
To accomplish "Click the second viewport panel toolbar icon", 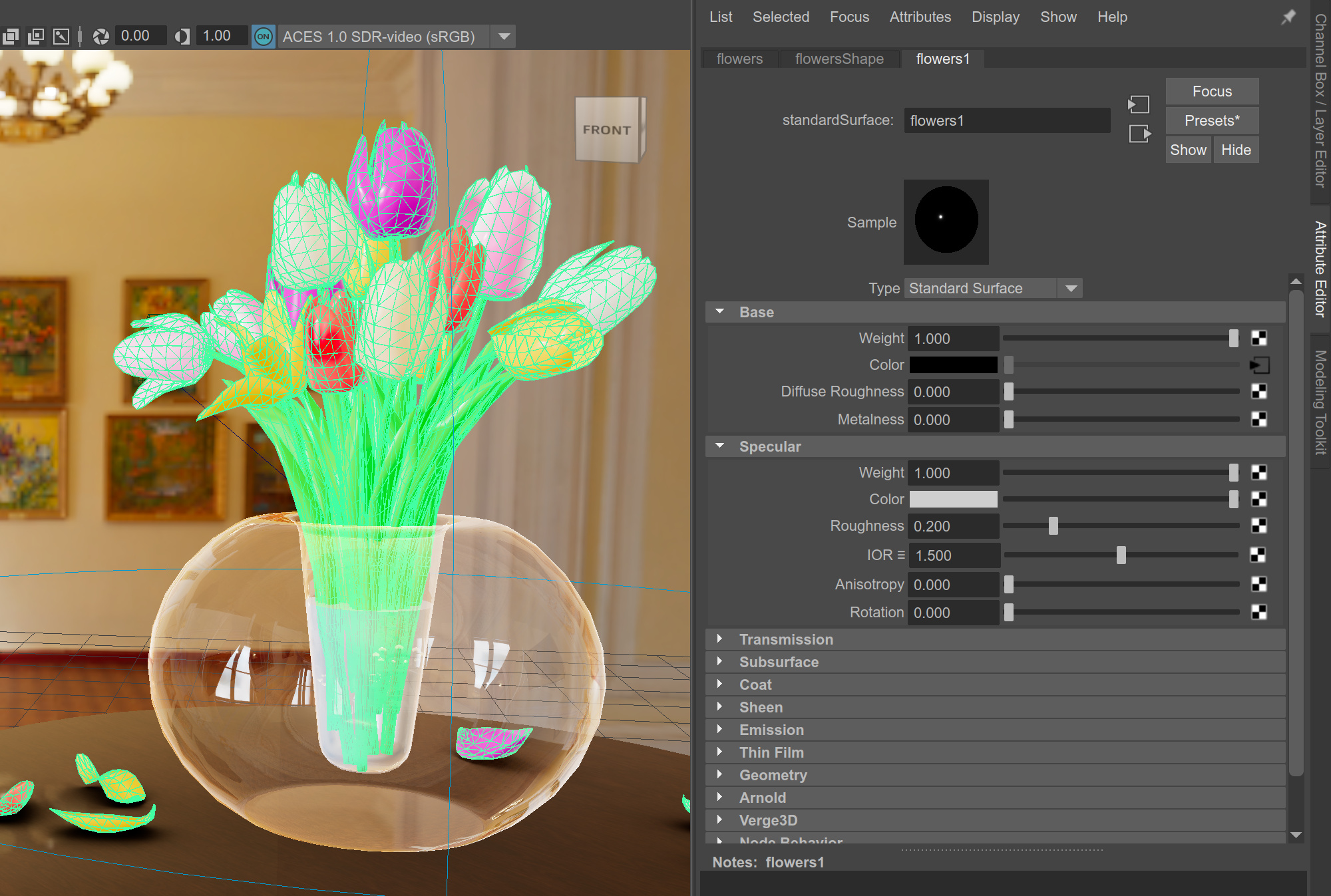I will pos(36,36).
